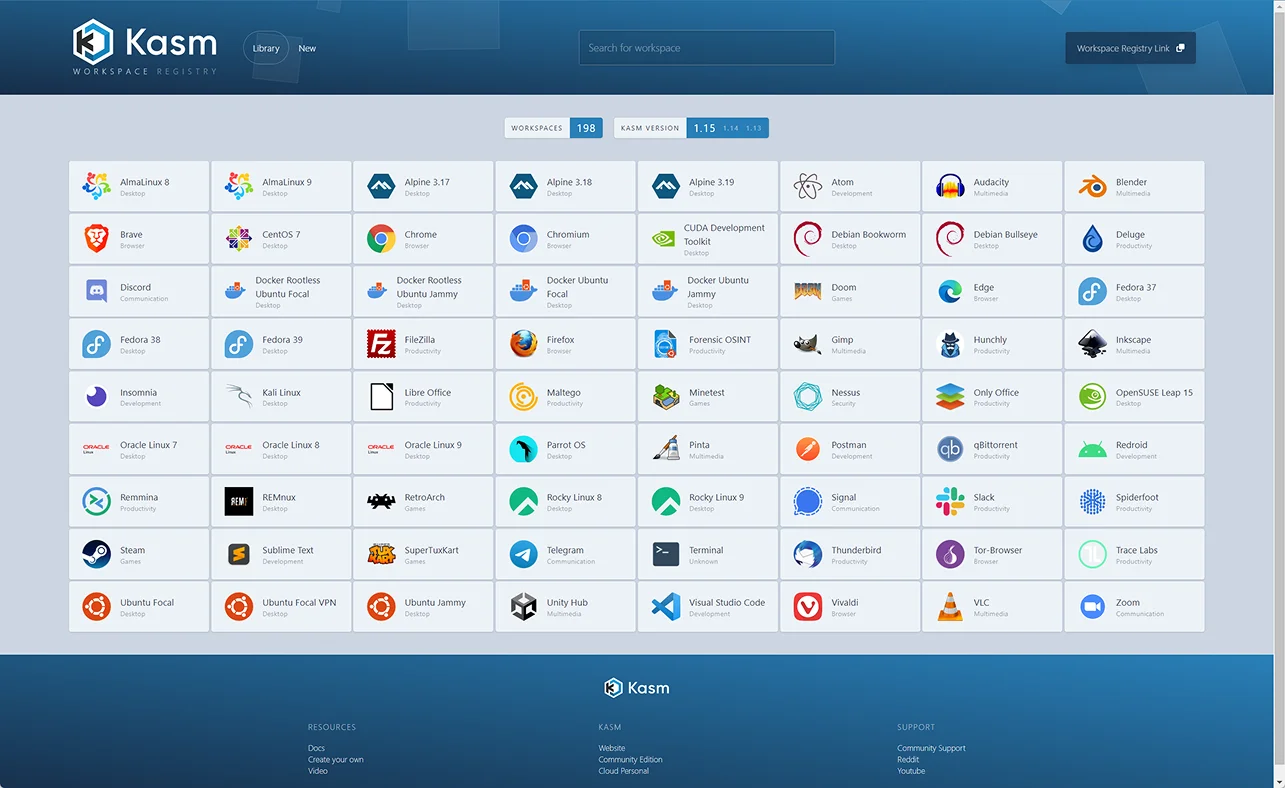Select the Steam games workspace
1285x788 pixels.
(x=138, y=553)
